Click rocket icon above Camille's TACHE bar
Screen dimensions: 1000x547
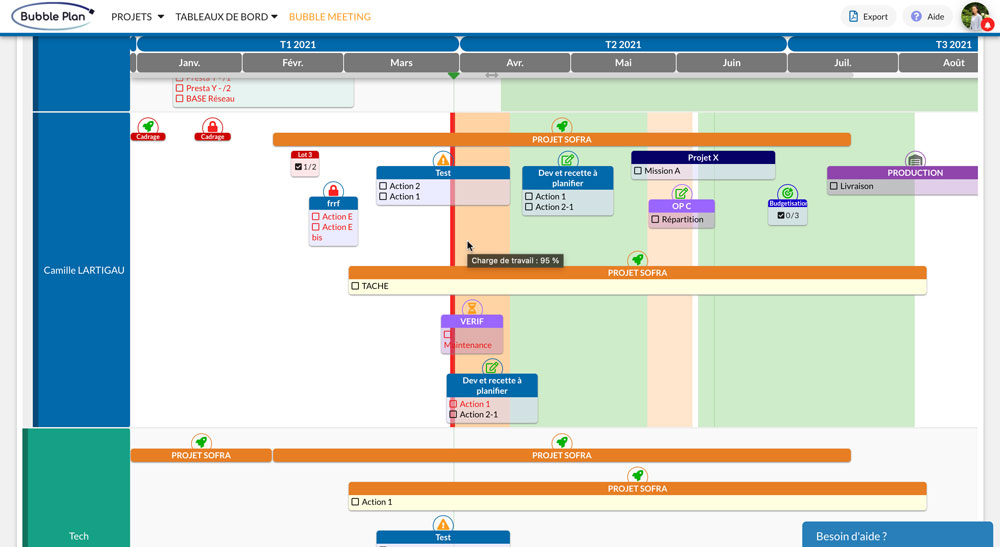637,259
